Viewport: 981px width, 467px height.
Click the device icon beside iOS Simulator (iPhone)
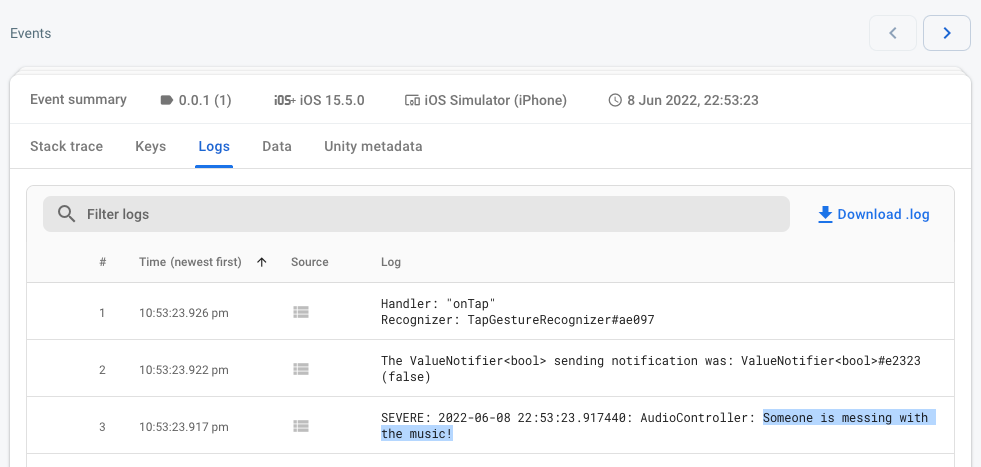point(412,100)
